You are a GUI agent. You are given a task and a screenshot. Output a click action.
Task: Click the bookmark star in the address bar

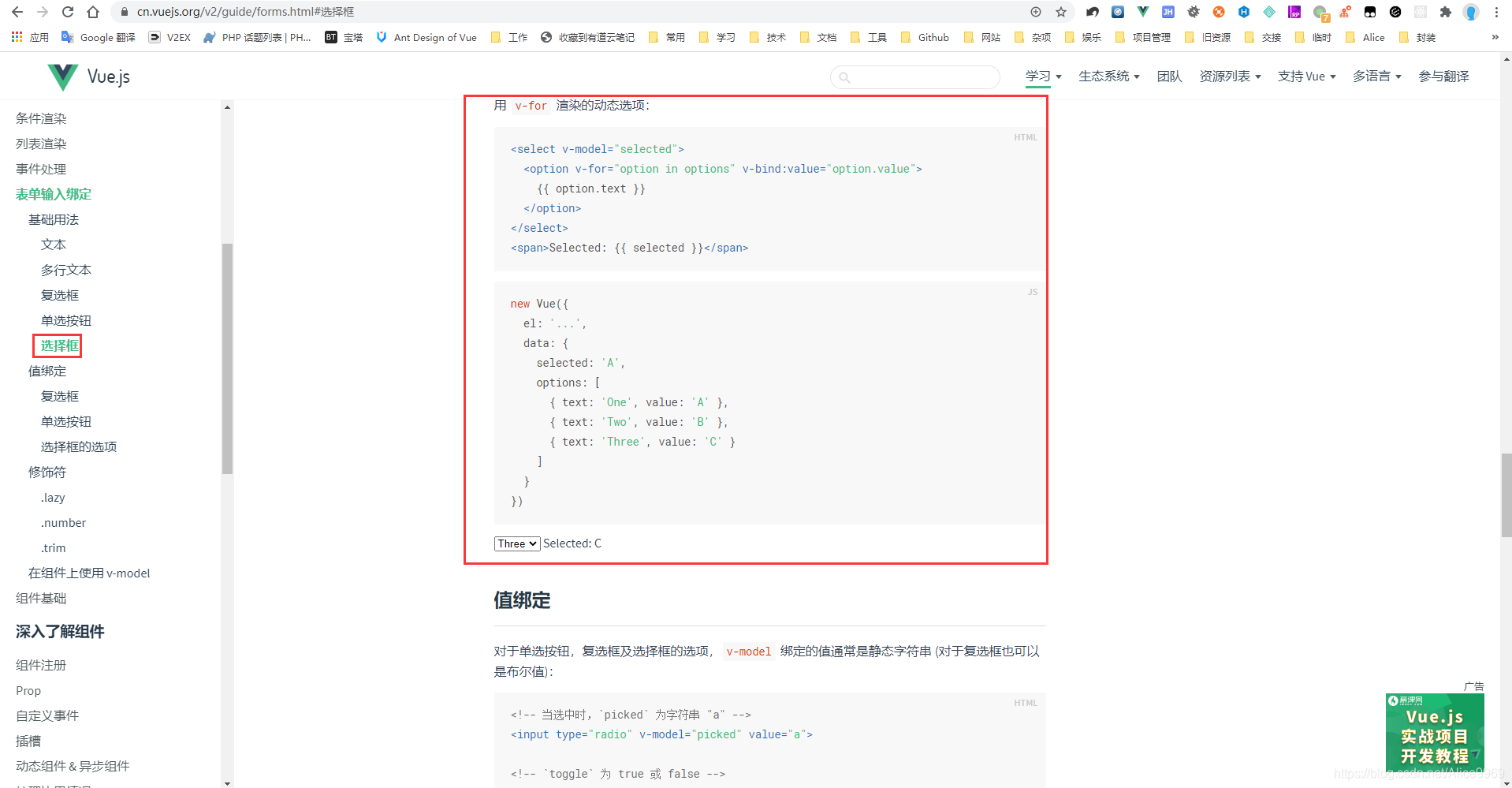click(1060, 12)
